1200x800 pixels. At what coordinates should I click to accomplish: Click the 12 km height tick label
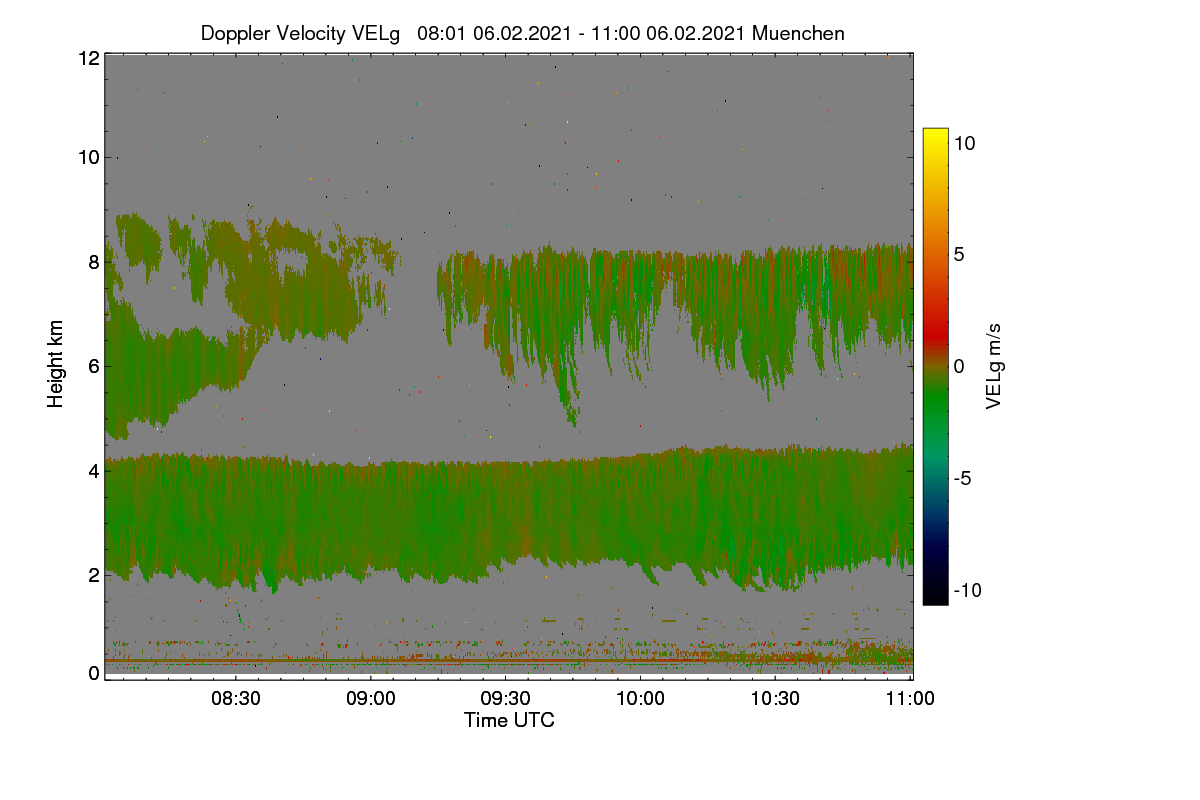pos(88,58)
